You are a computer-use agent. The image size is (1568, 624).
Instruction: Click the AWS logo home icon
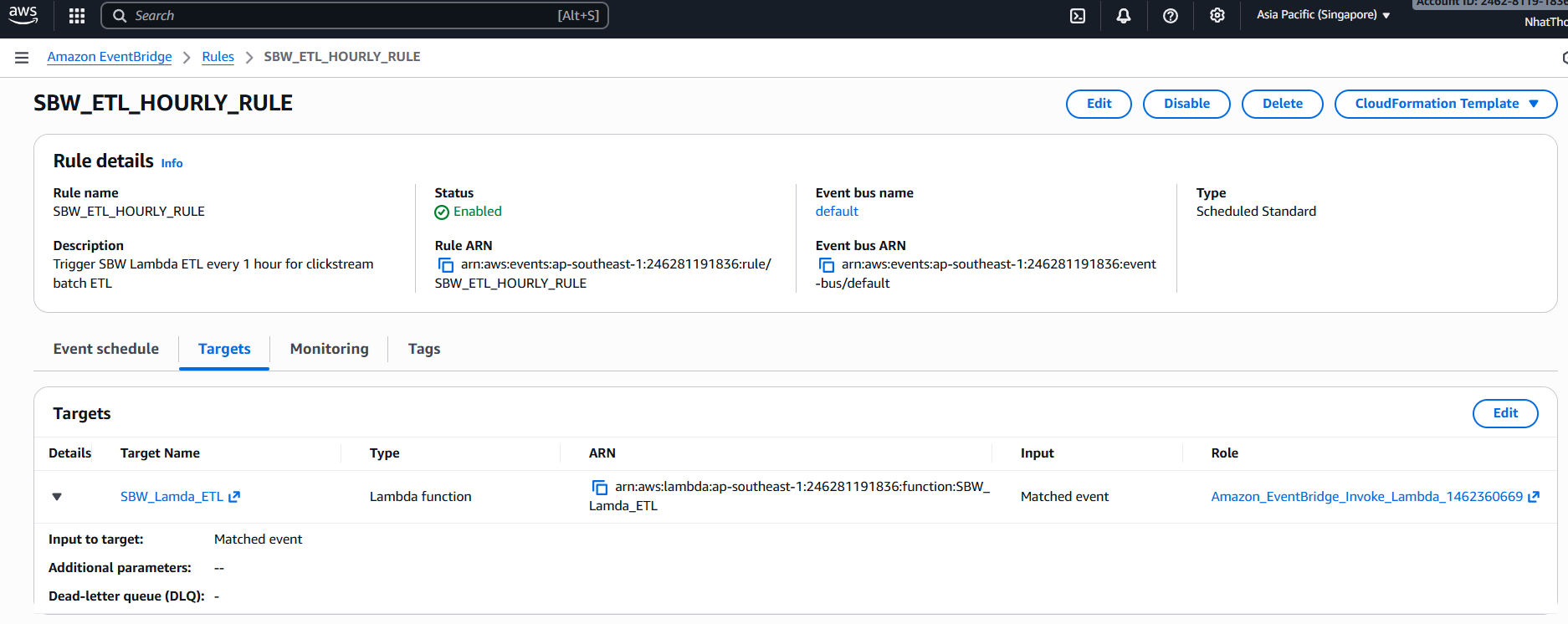point(23,15)
